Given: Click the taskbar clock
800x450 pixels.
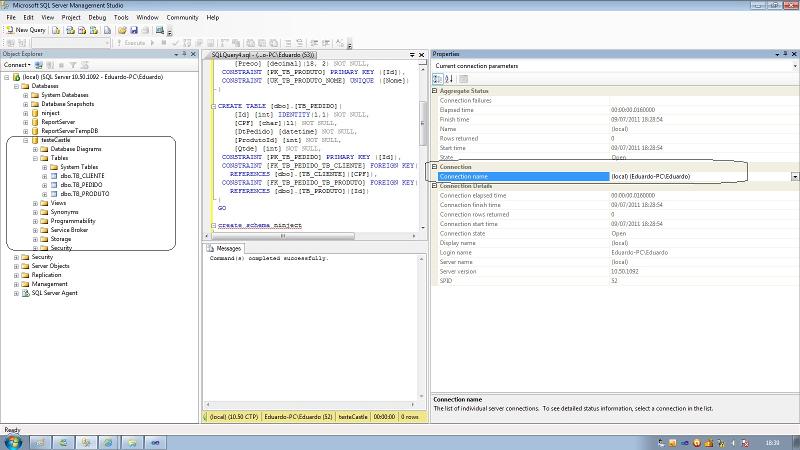Looking at the screenshot, I should tap(772, 443).
